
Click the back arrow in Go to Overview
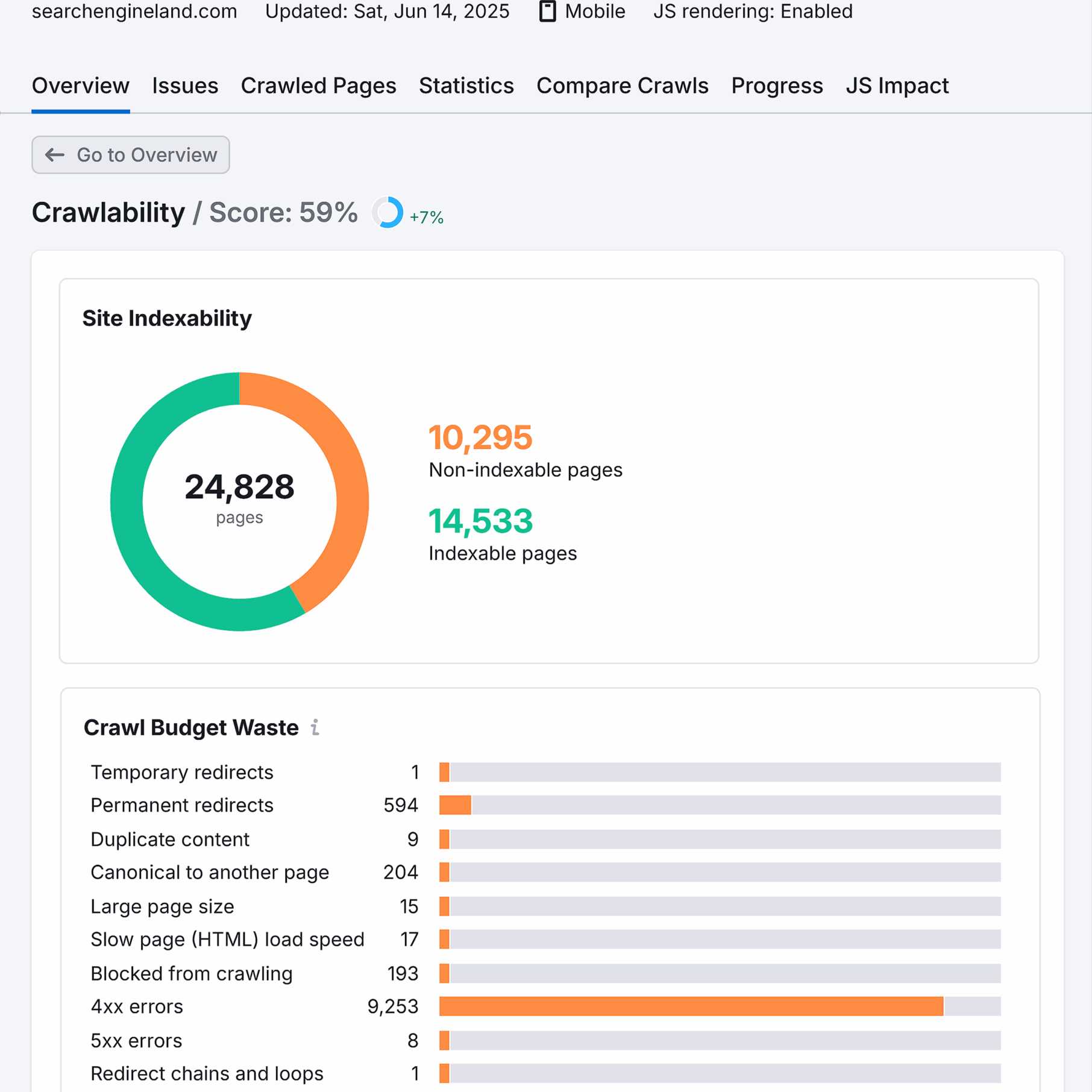tap(55, 155)
